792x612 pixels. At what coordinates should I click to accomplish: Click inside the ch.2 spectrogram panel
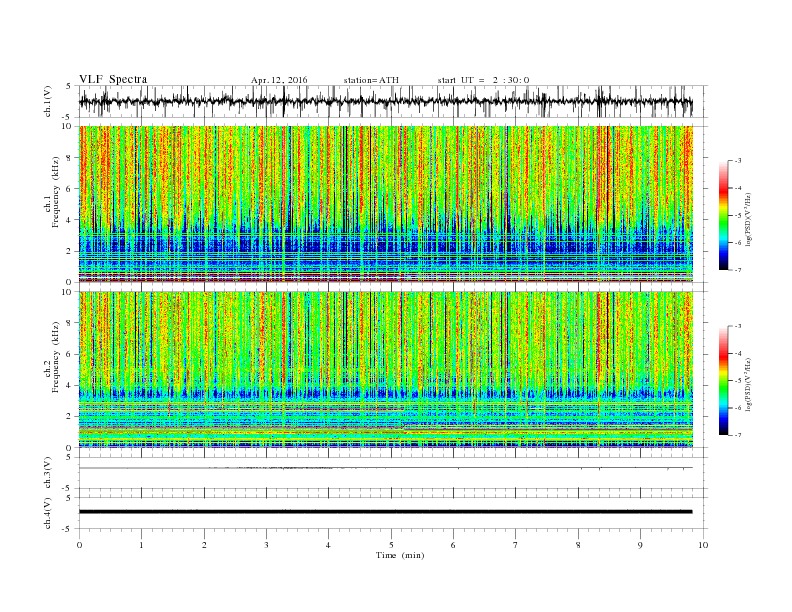(x=386, y=370)
